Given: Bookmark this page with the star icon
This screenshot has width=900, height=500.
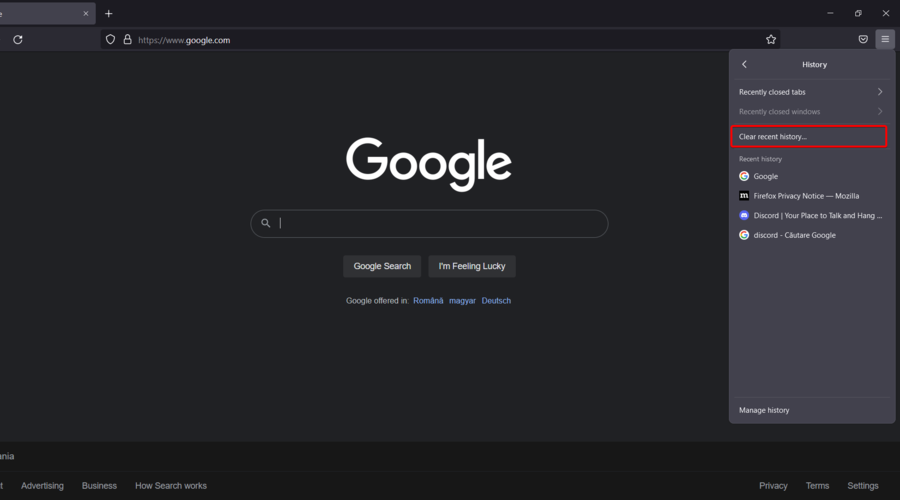Looking at the screenshot, I should pyautogui.click(x=771, y=40).
